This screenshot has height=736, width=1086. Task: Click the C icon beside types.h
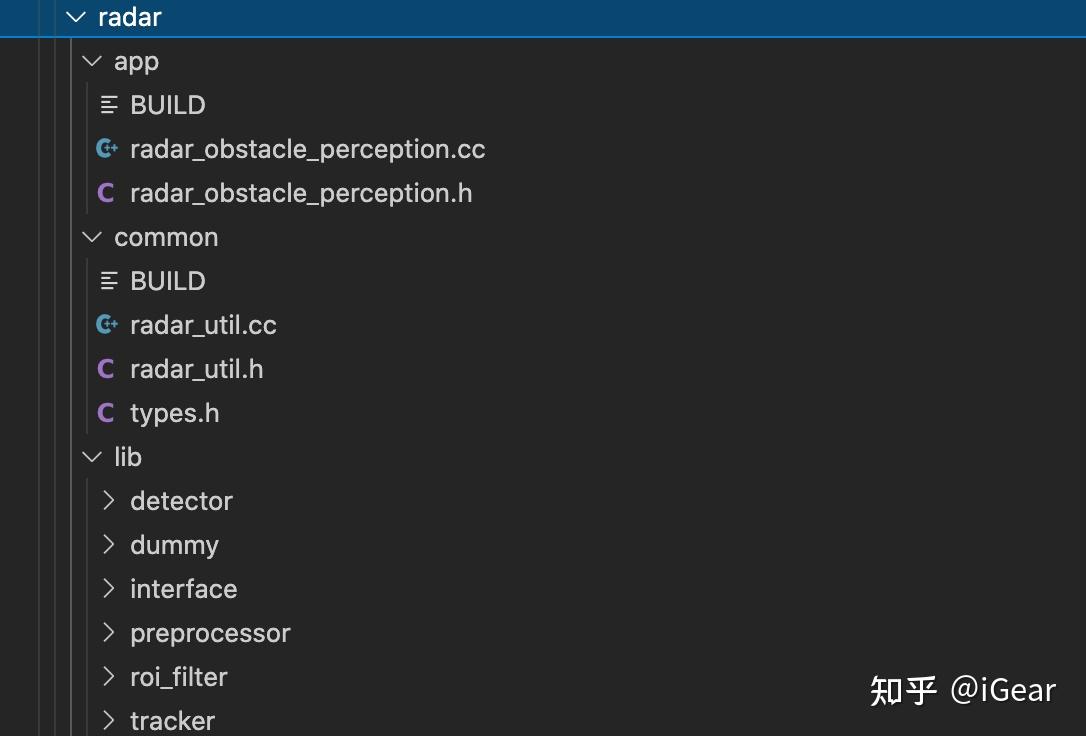106,413
